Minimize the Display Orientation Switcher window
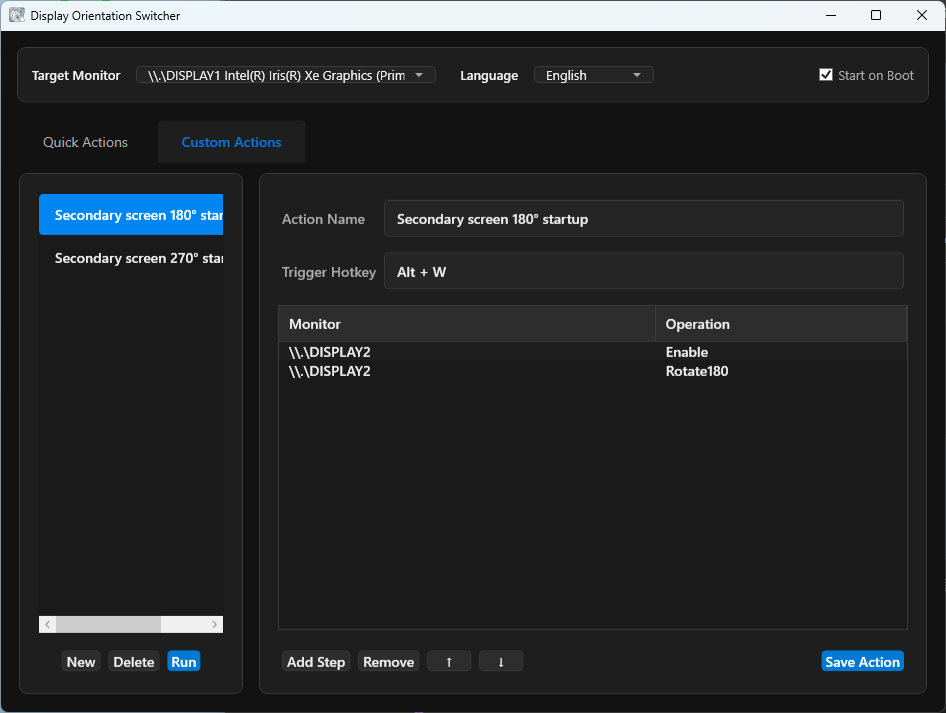The height and width of the screenshot is (713, 946). pos(831,15)
